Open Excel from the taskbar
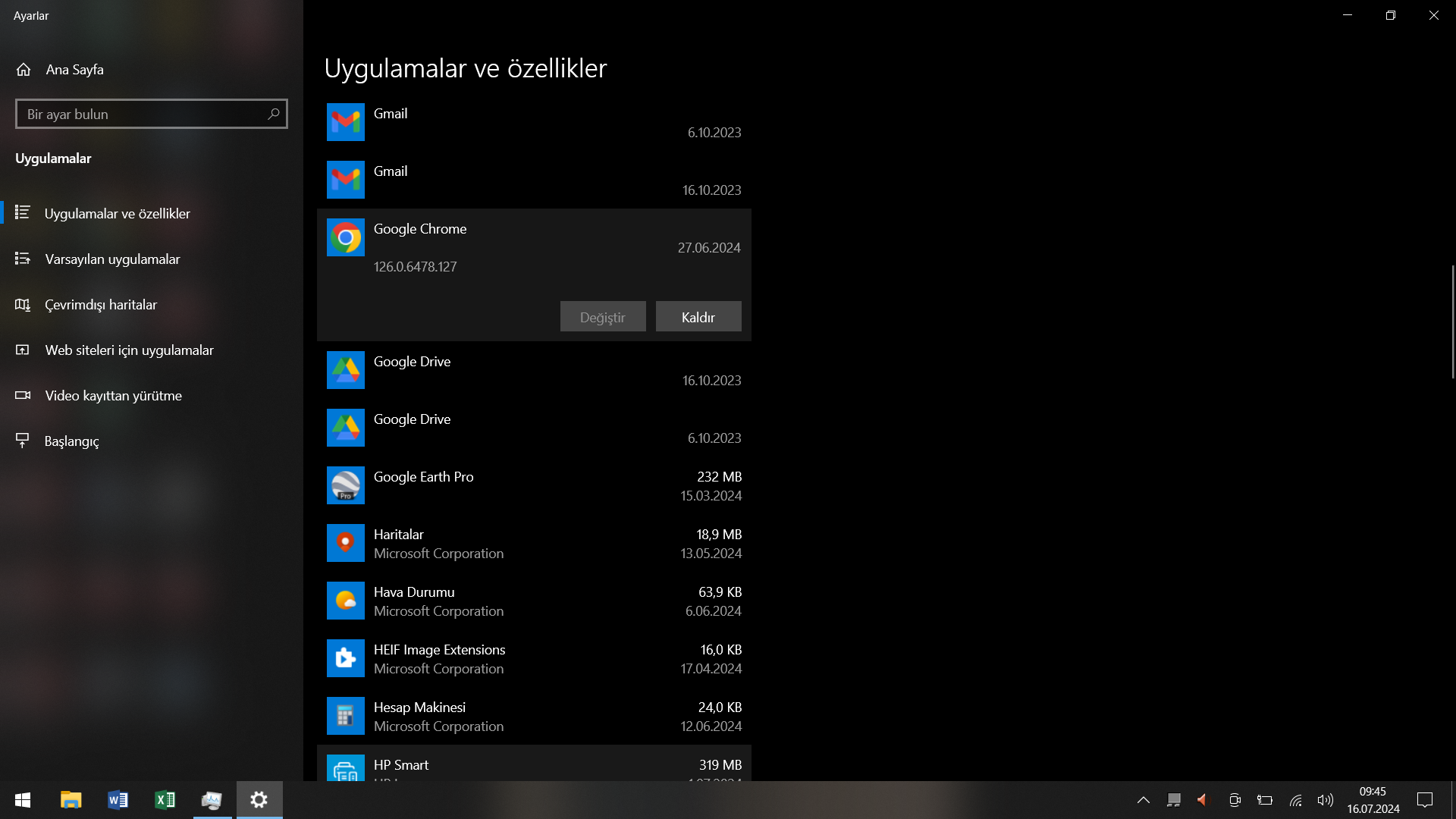 point(165,800)
